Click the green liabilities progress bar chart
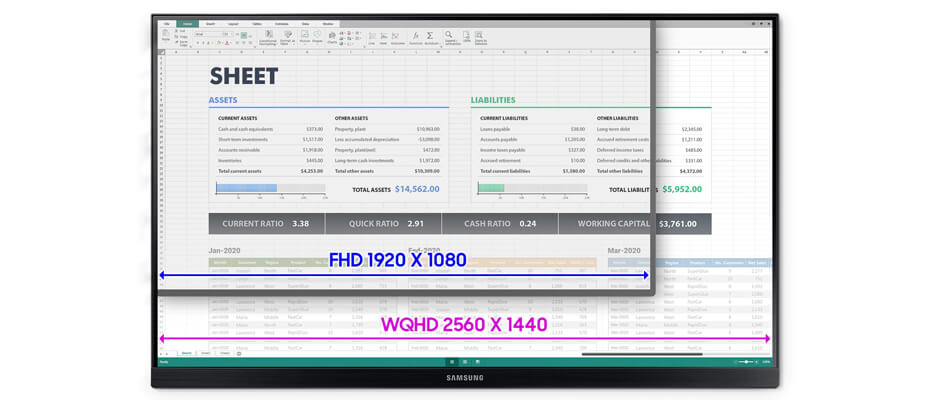Screen dimensions: 930x400 pyautogui.click(x=491, y=188)
